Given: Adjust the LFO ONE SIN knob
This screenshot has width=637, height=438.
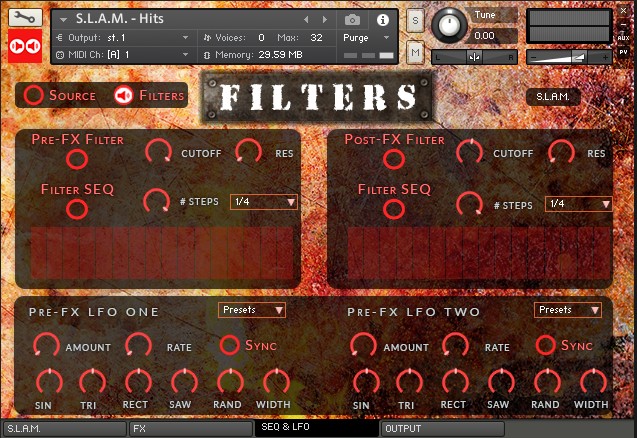Looking at the screenshot, I should pos(50,382).
